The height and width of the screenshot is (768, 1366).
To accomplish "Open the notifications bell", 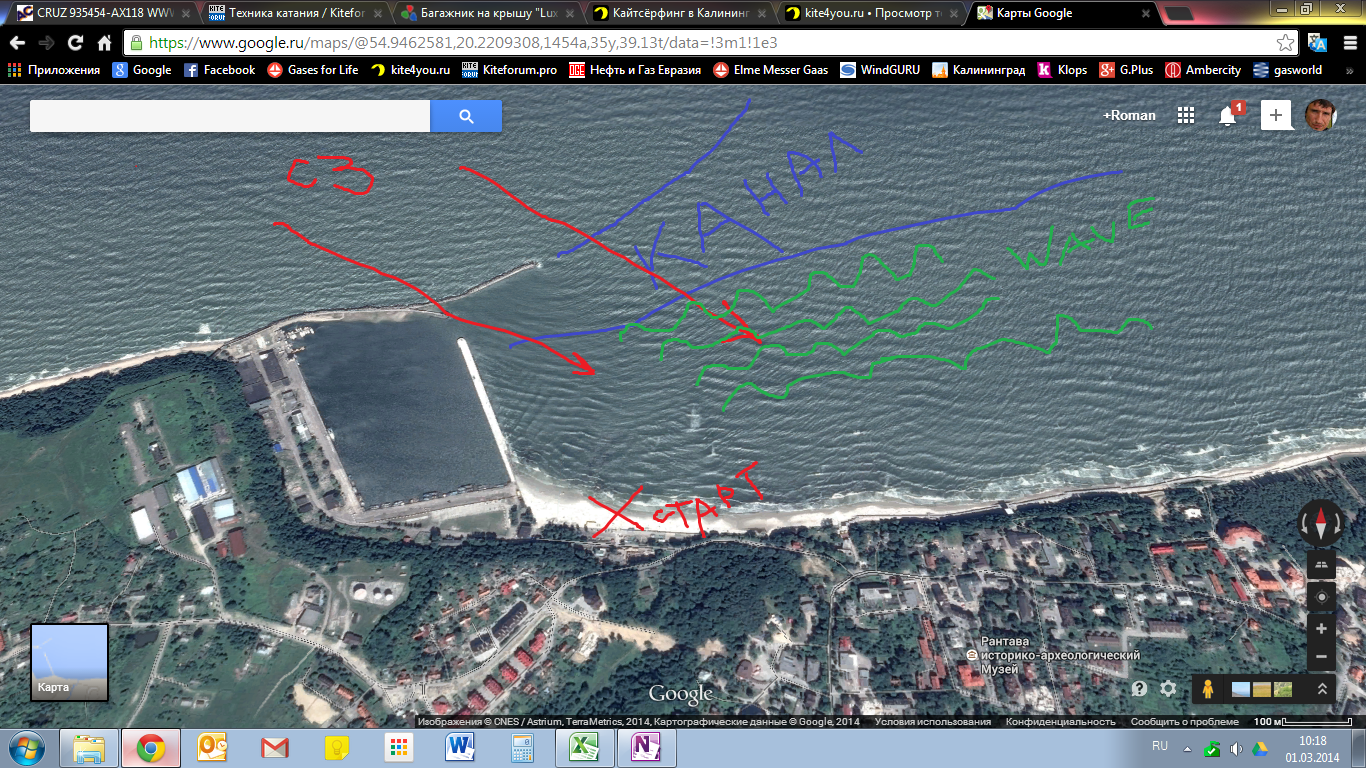I will 1229,115.
